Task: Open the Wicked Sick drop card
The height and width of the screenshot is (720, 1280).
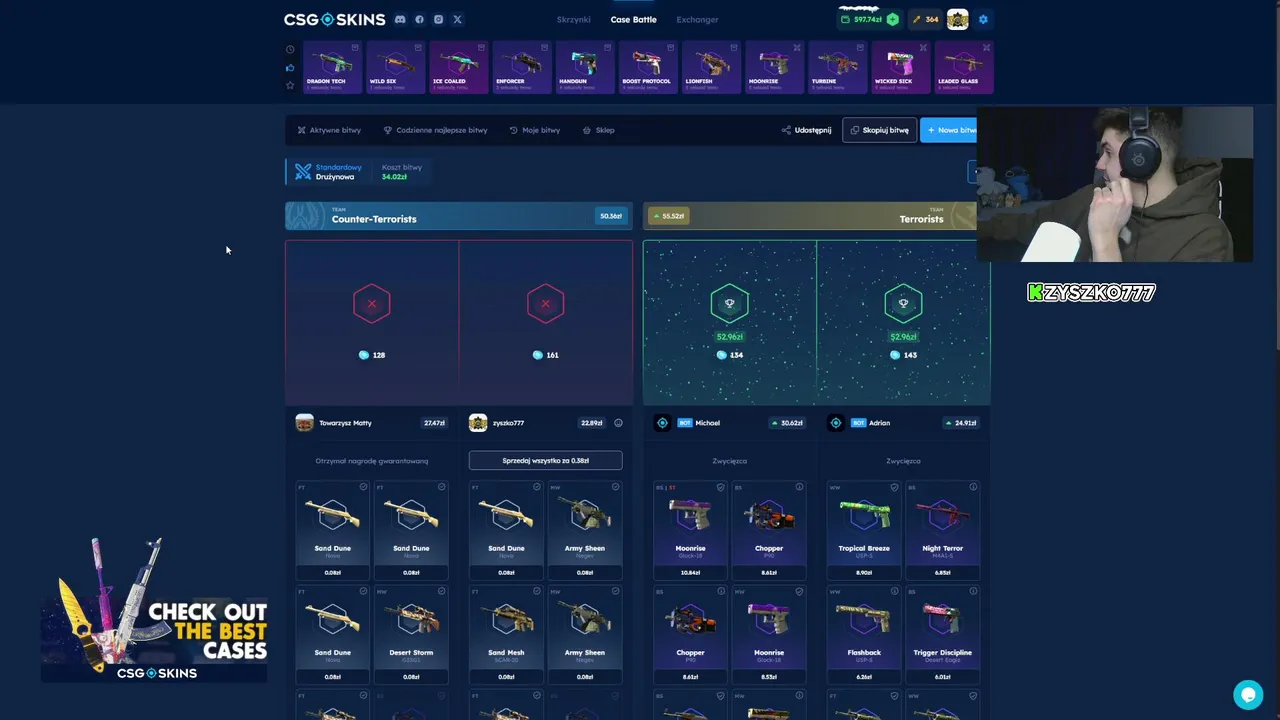Action: [x=899, y=67]
